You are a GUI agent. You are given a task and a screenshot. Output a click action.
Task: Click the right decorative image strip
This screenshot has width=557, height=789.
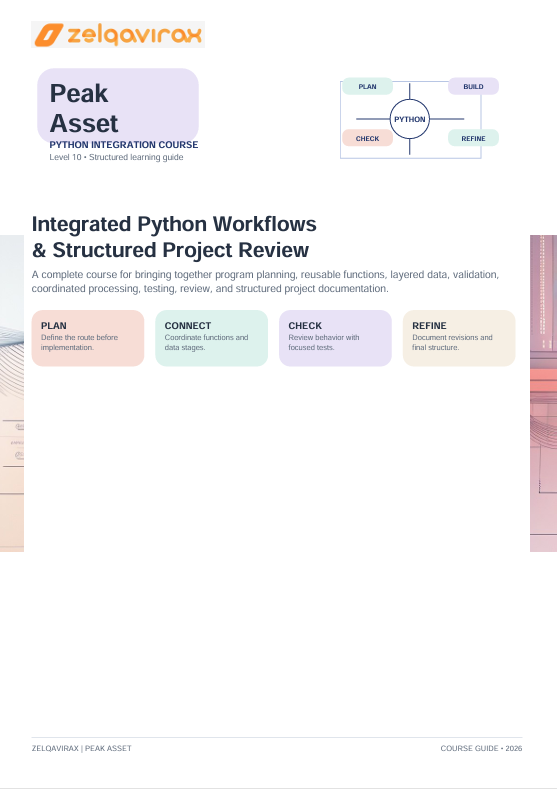point(543,393)
